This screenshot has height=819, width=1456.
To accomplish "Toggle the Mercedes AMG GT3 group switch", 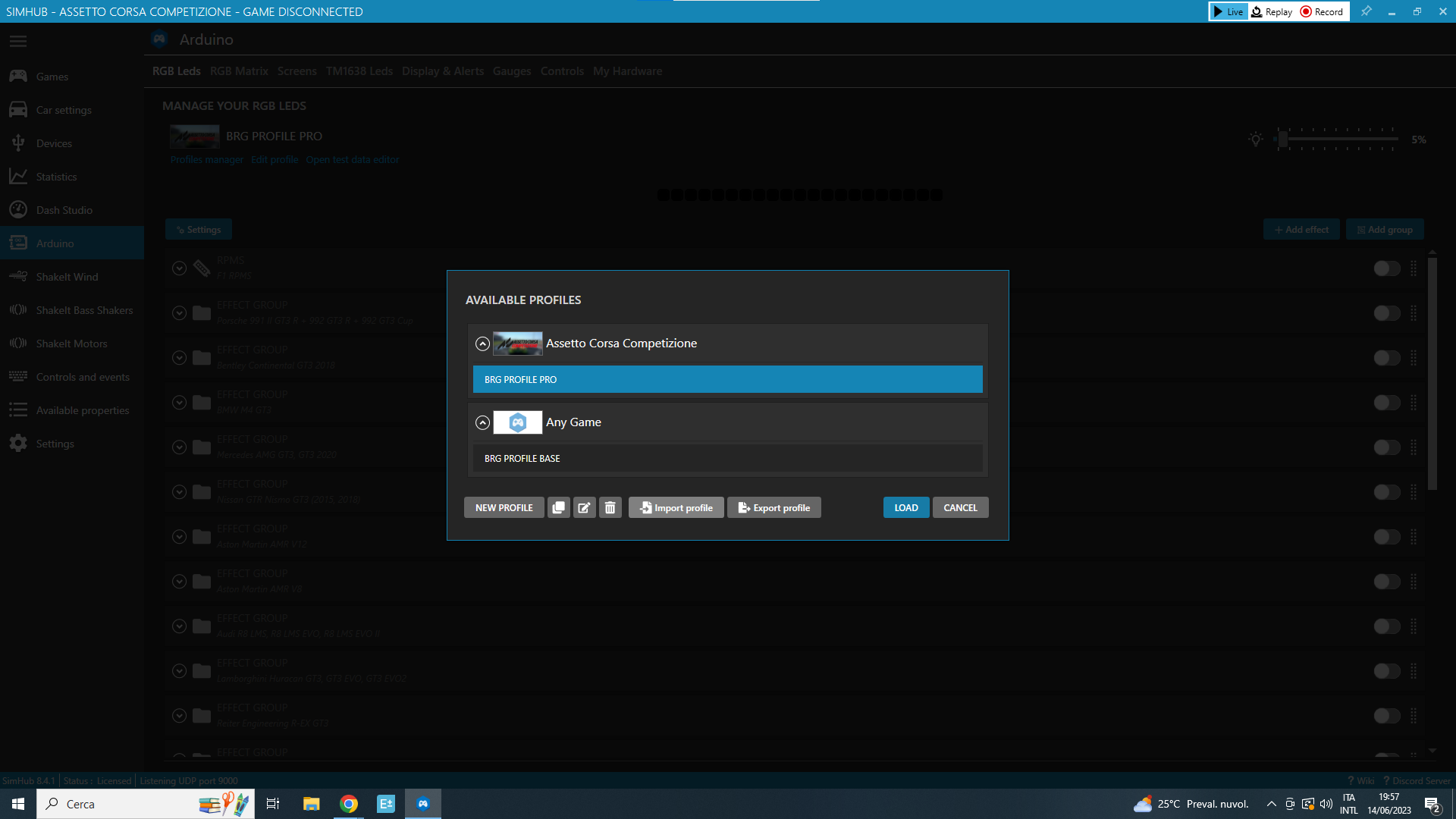I will 1387,447.
